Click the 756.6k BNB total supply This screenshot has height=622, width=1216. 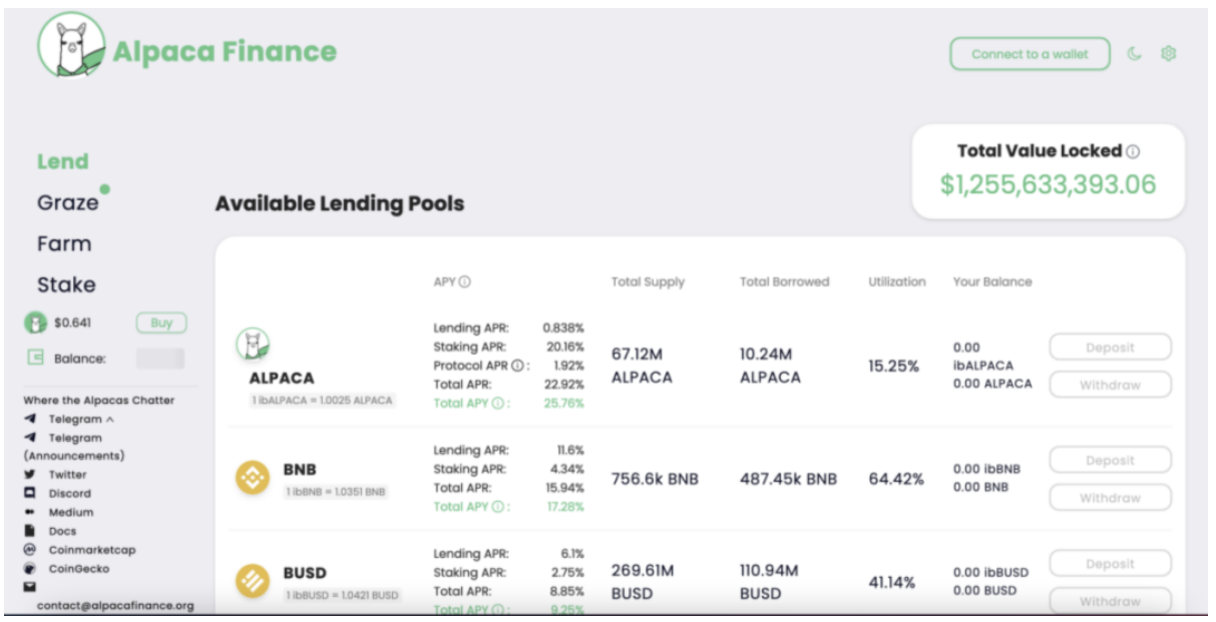pyautogui.click(x=655, y=479)
